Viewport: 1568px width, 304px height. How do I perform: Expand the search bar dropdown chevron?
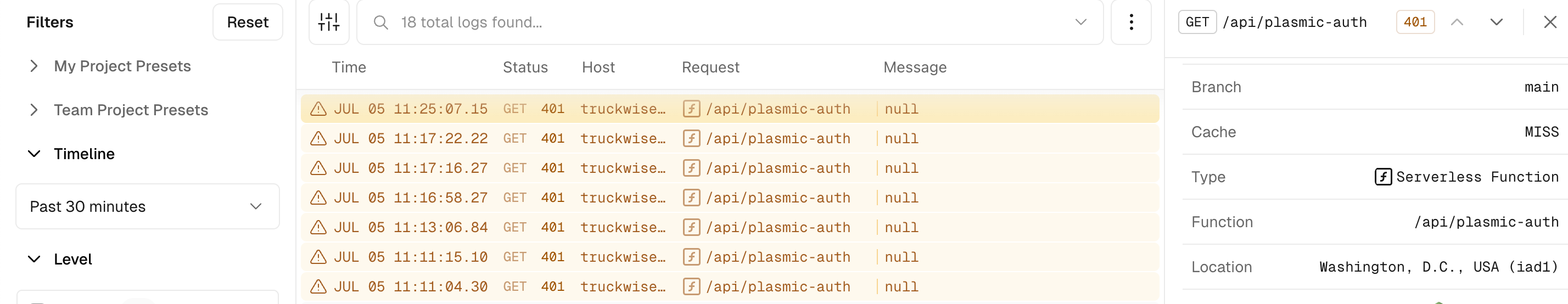click(1080, 22)
